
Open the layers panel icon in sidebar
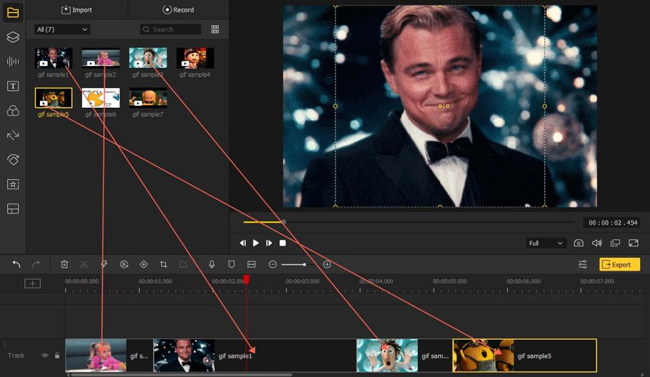pos(13,37)
